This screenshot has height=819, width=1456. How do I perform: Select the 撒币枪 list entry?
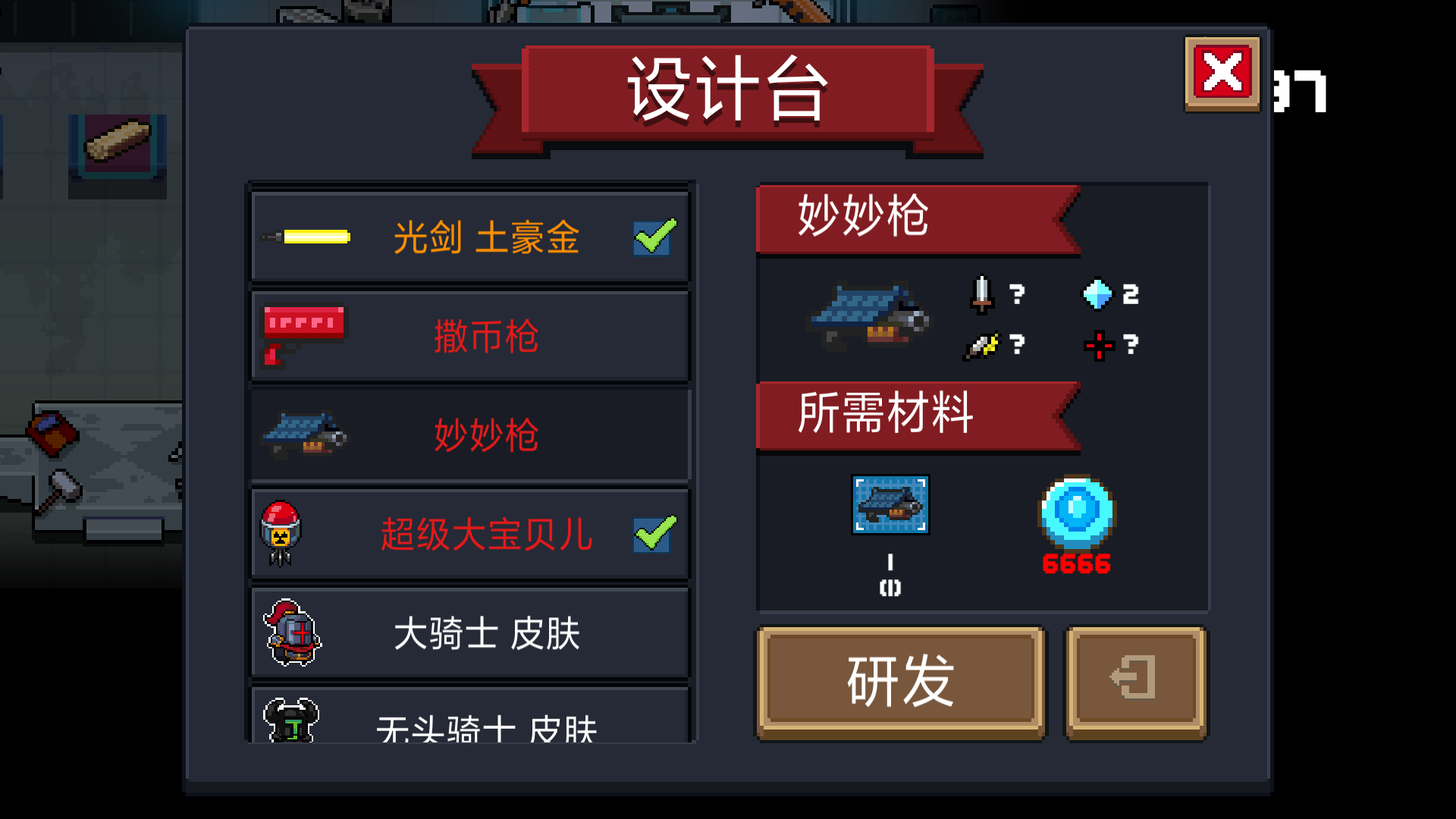point(470,337)
